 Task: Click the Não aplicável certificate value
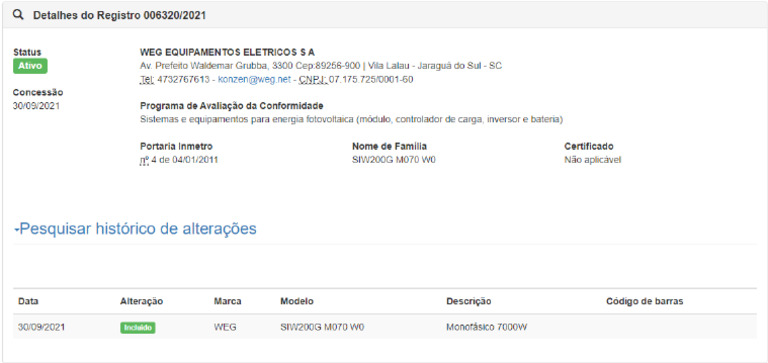(x=593, y=160)
